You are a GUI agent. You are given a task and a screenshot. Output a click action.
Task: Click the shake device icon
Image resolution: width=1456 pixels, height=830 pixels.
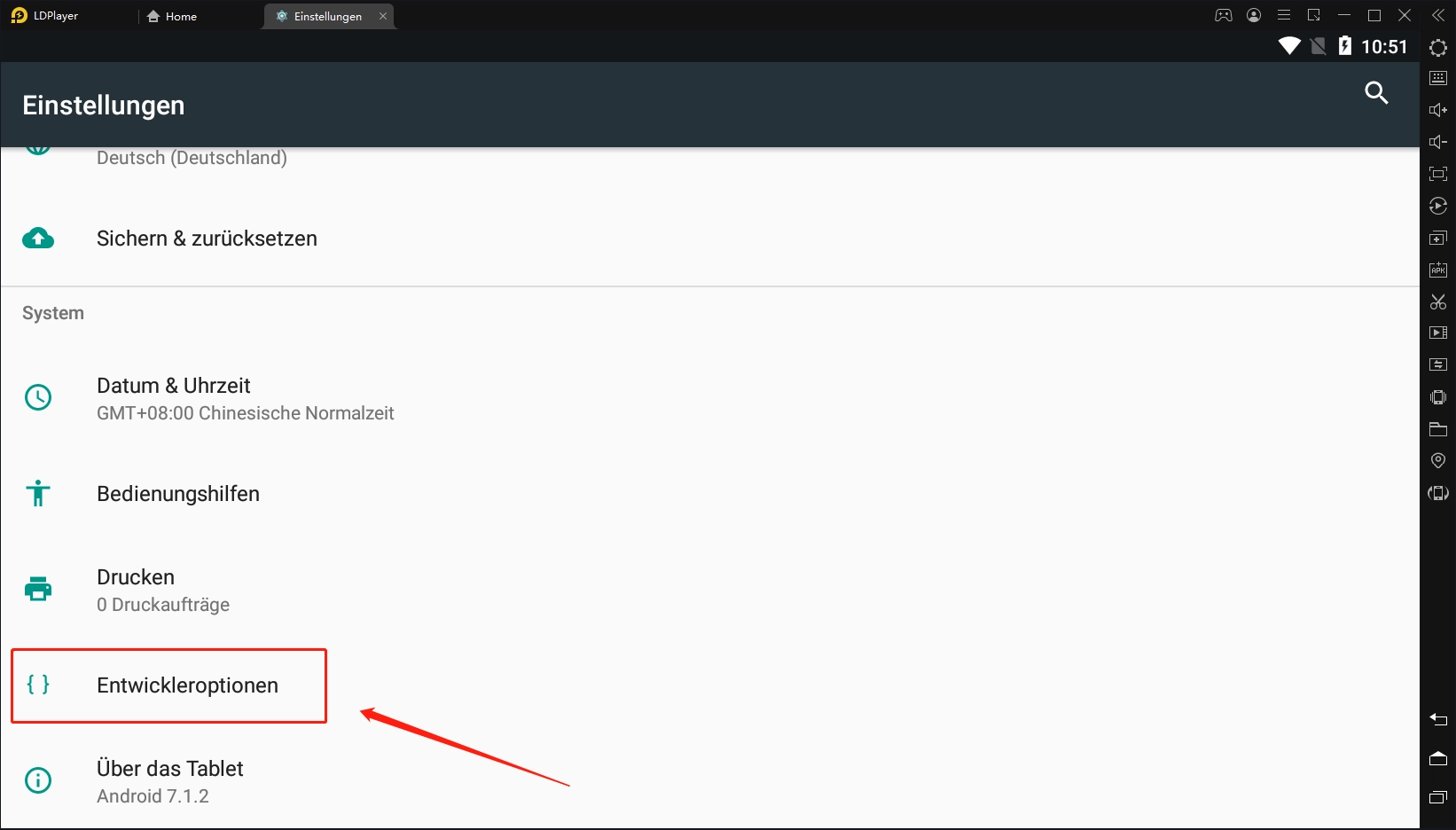point(1438,397)
